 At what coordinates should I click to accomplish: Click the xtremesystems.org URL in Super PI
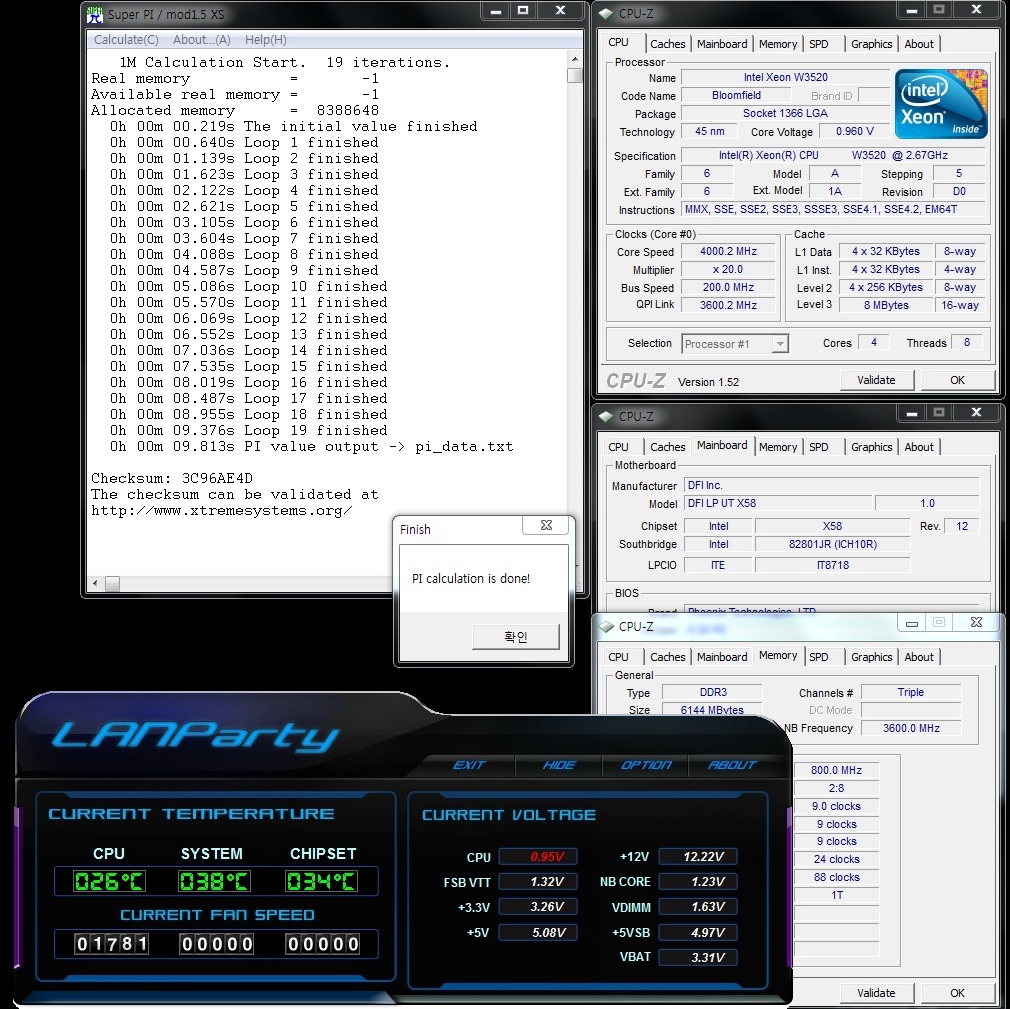tap(222, 511)
